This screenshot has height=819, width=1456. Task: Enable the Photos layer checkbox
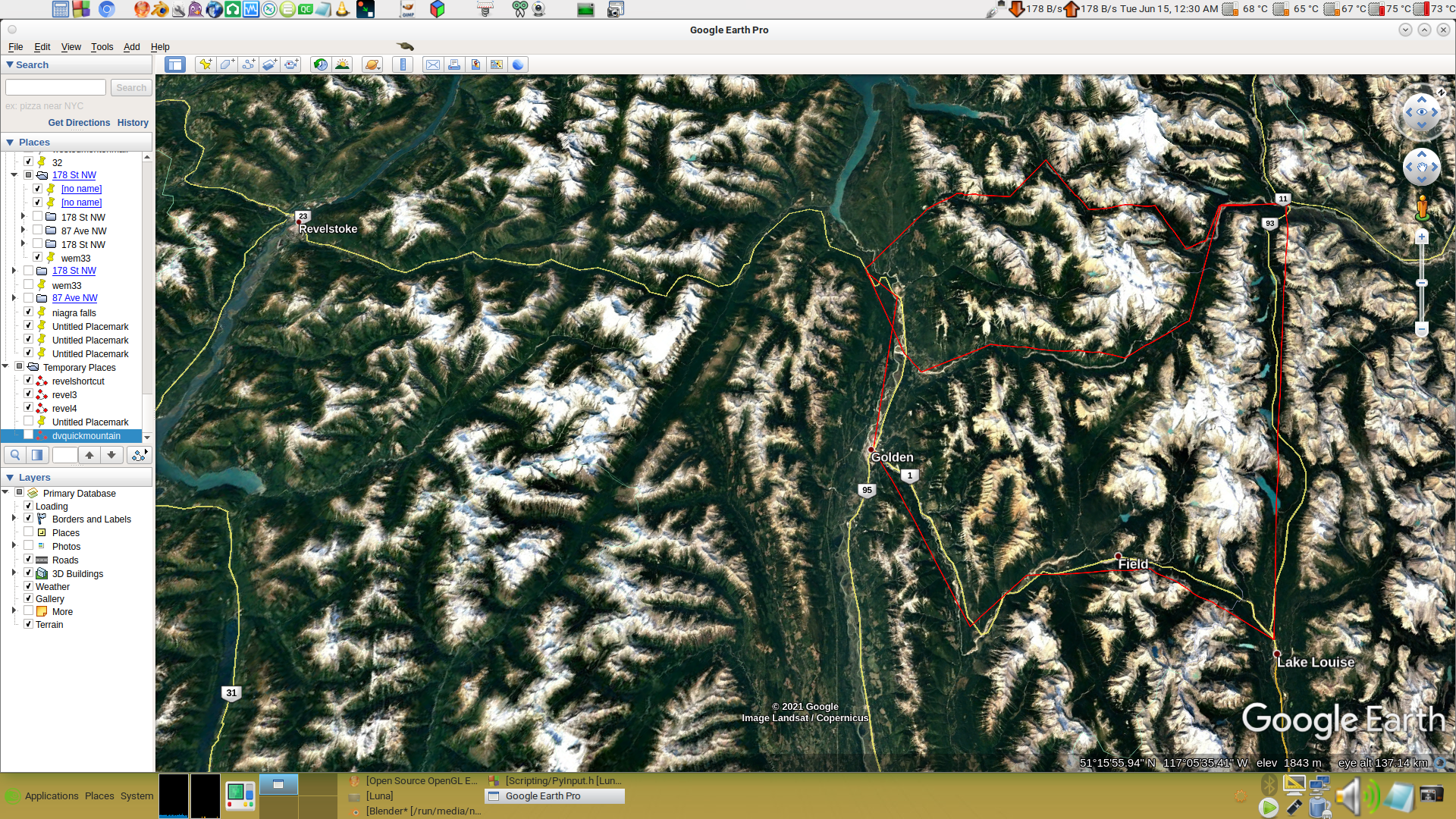point(28,546)
